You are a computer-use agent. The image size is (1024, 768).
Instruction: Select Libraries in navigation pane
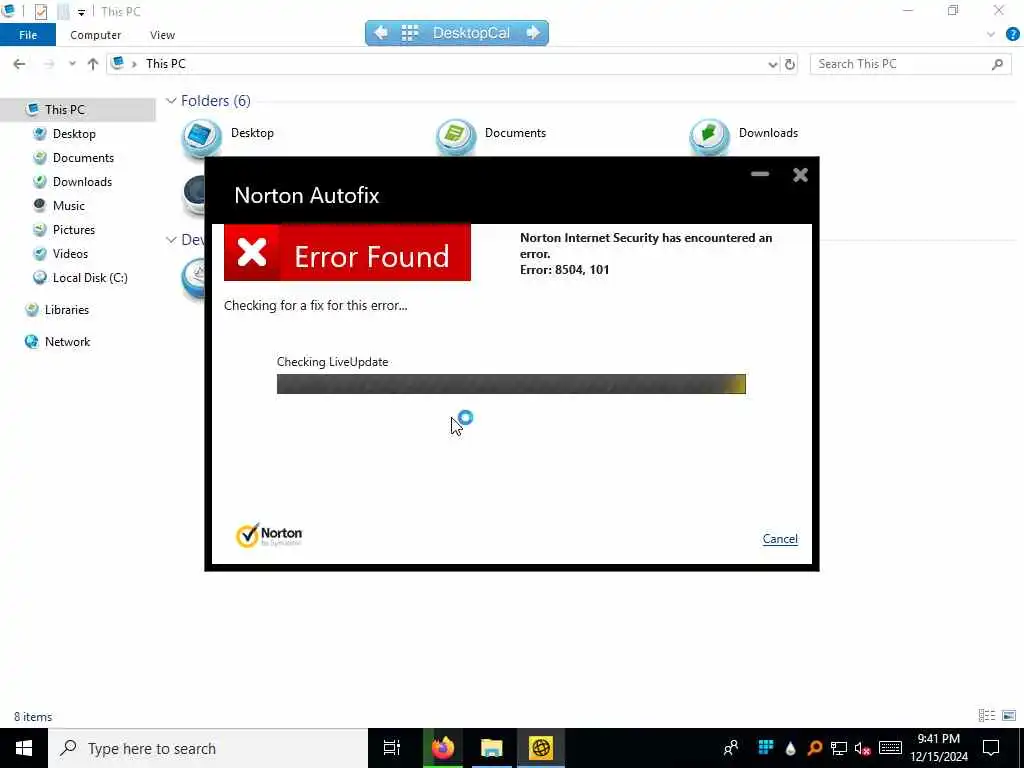pyautogui.click(x=67, y=310)
